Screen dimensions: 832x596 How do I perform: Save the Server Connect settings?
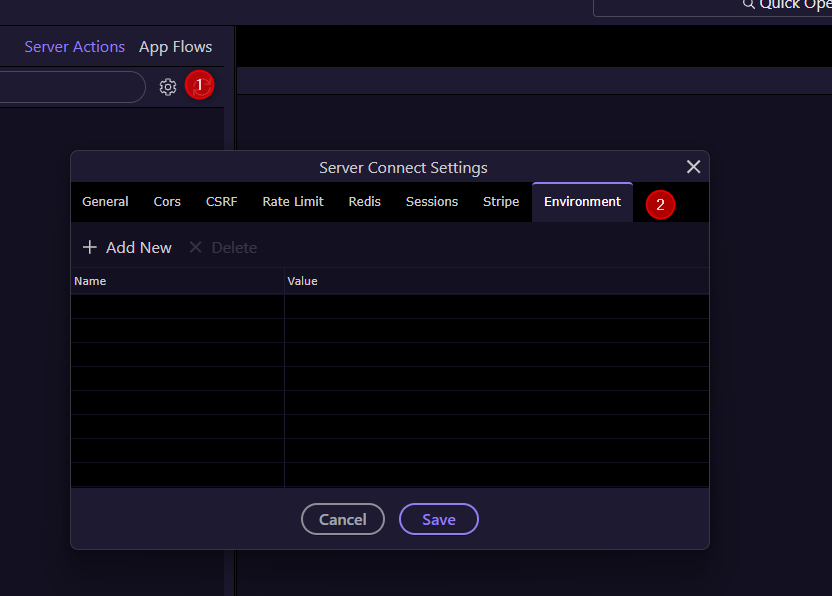(439, 519)
